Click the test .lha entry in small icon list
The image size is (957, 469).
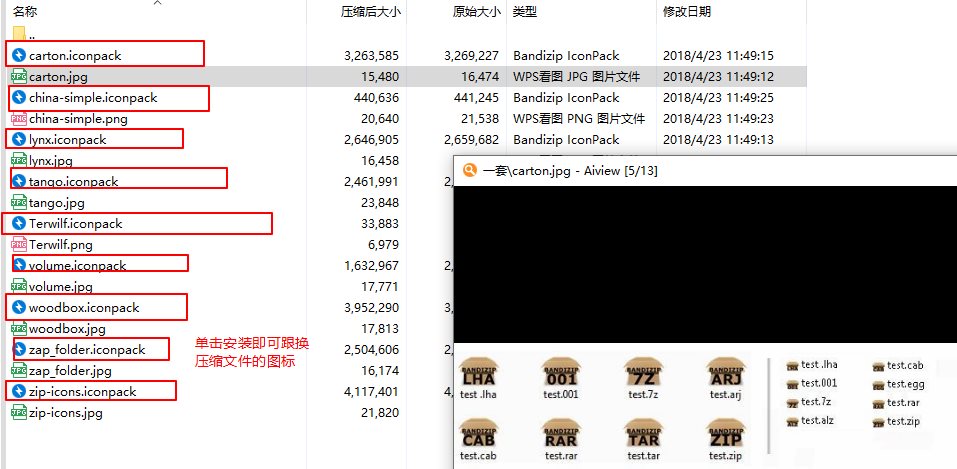(812, 365)
